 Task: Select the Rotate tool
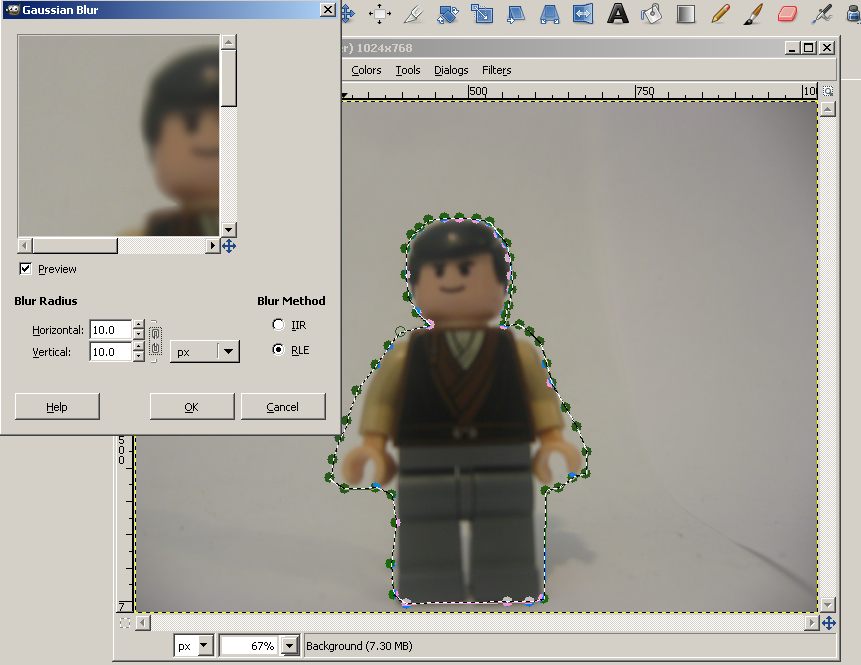(x=448, y=14)
